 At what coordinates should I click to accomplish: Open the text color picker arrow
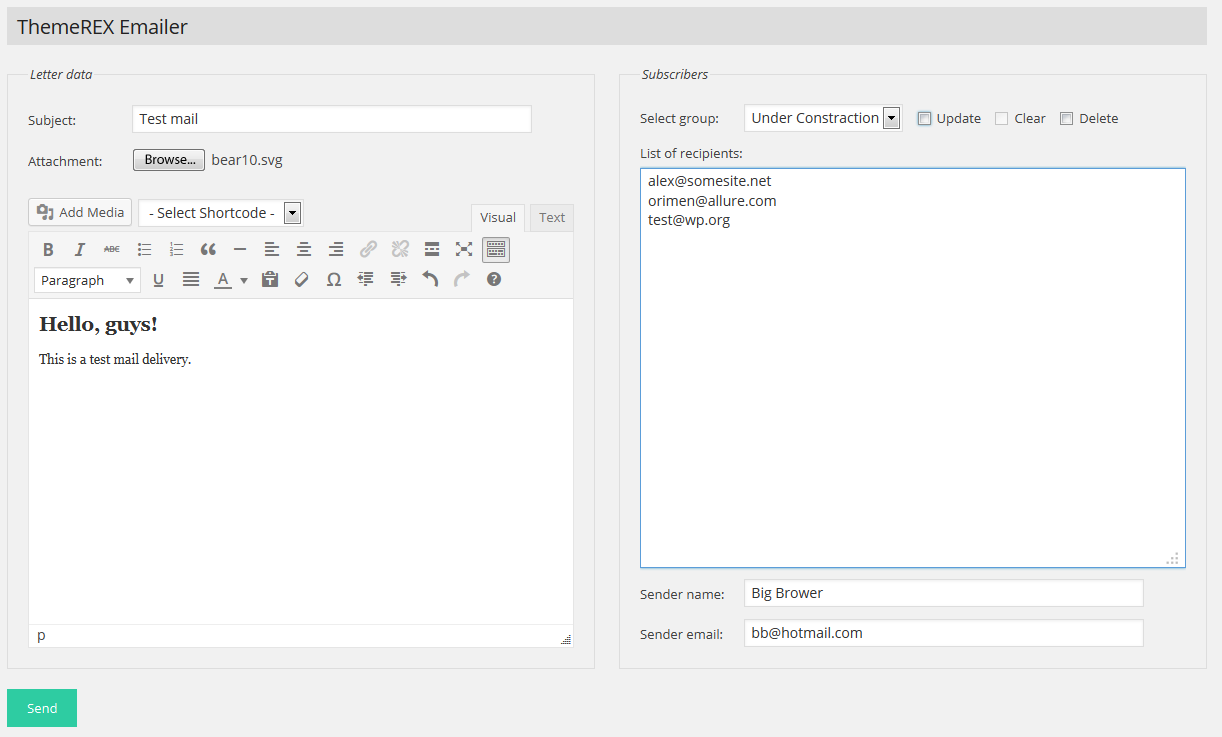click(x=244, y=281)
